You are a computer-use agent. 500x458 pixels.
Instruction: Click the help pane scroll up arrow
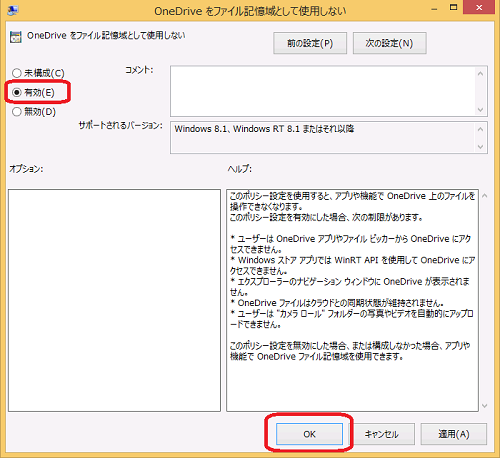[485, 196]
